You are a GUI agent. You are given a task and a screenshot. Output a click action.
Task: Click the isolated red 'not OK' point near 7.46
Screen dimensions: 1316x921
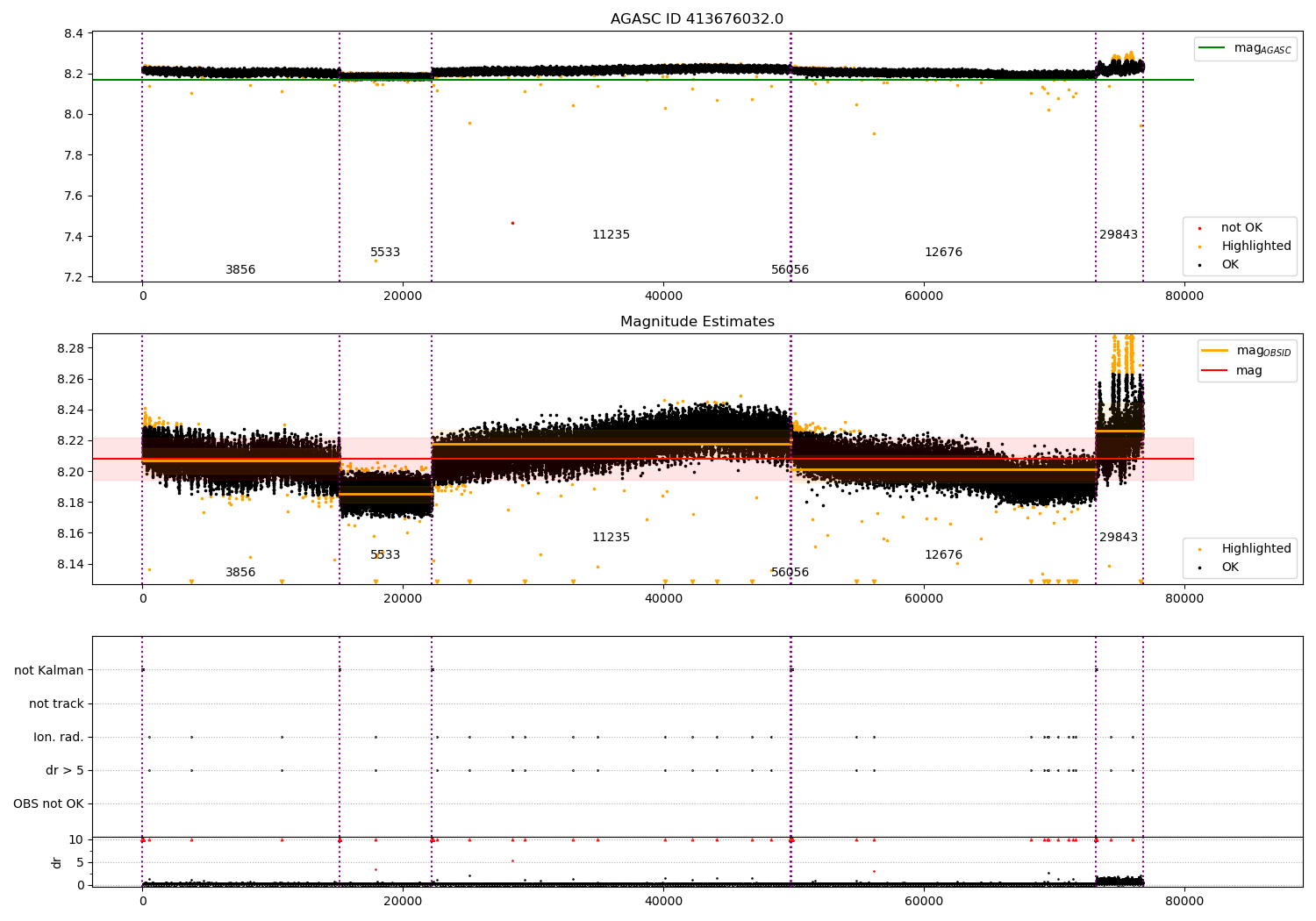512,223
